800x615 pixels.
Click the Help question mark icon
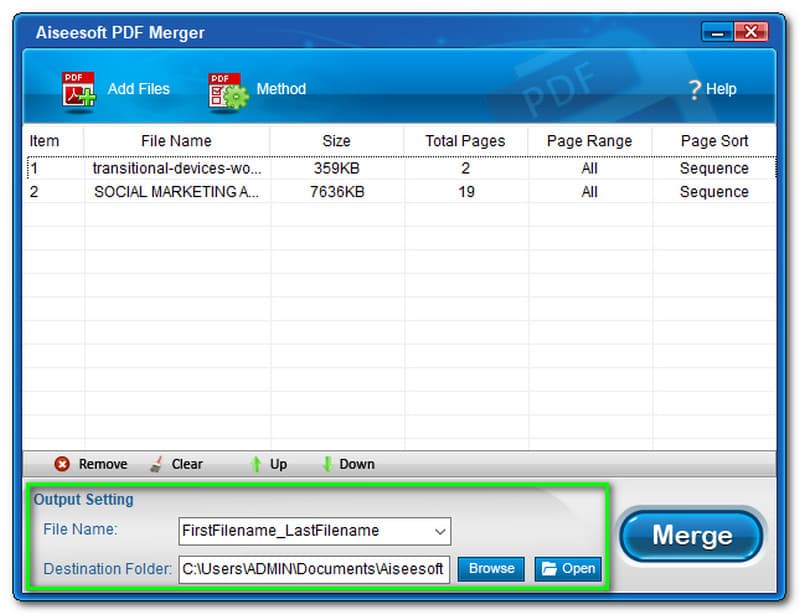click(694, 90)
